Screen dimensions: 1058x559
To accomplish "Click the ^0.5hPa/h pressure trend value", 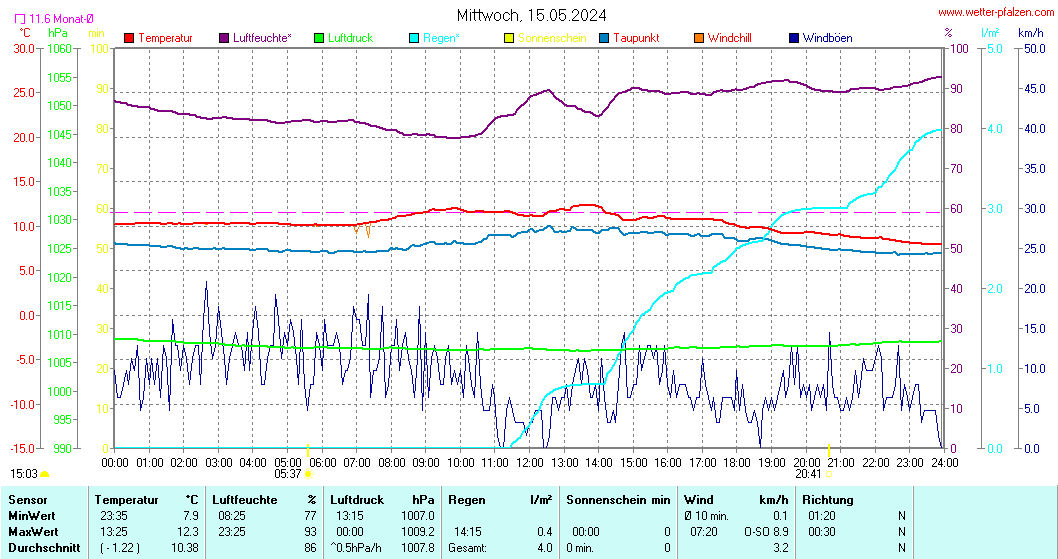I will click(x=358, y=548).
